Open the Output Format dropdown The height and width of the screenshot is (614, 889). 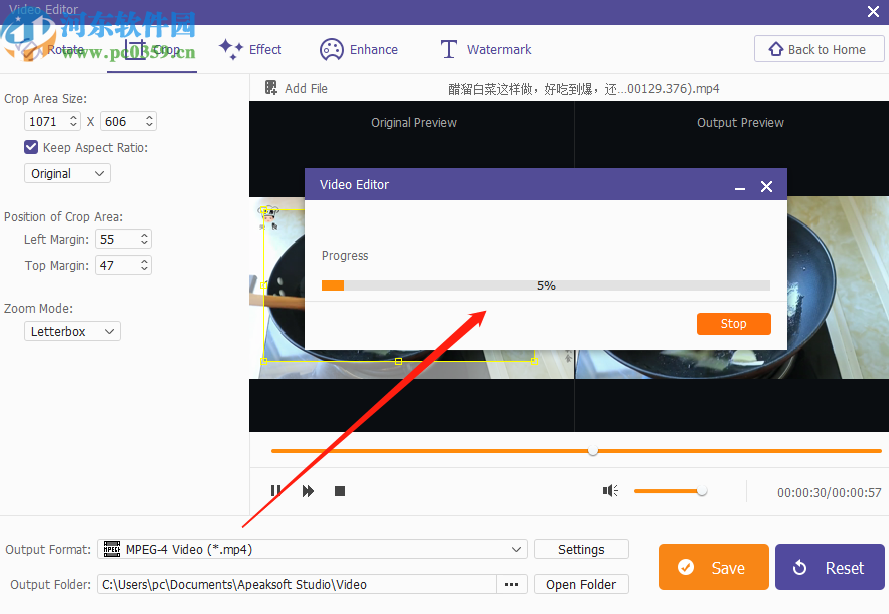click(x=312, y=549)
